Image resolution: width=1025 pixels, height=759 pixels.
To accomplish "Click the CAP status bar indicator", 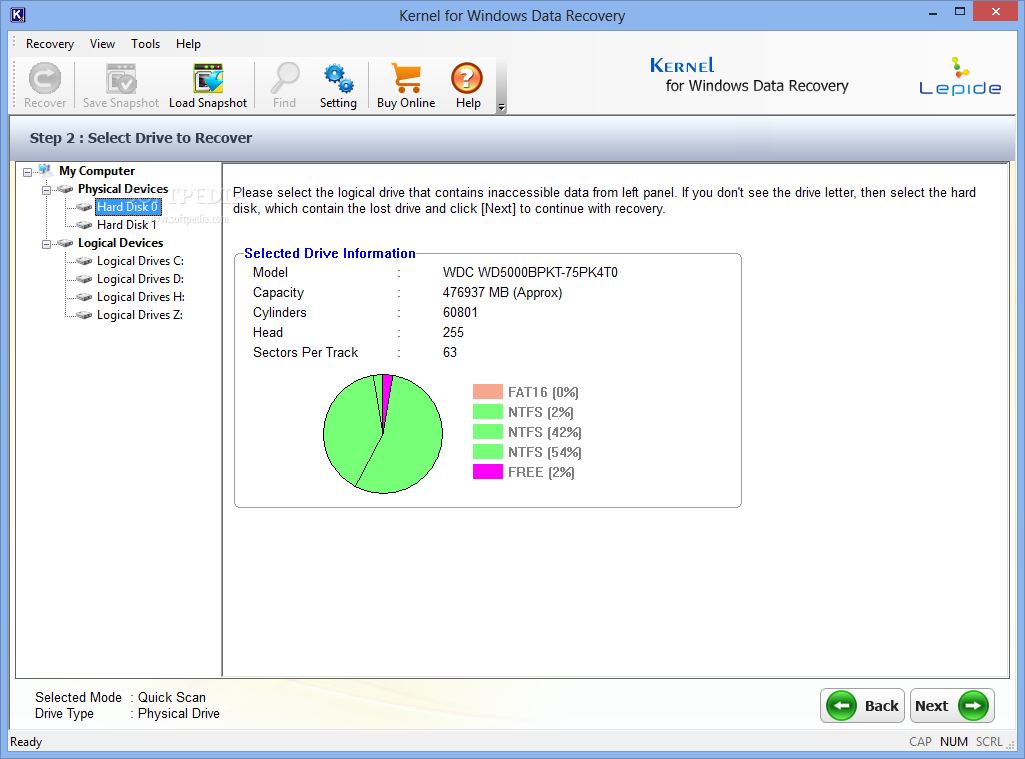I will pos(920,742).
